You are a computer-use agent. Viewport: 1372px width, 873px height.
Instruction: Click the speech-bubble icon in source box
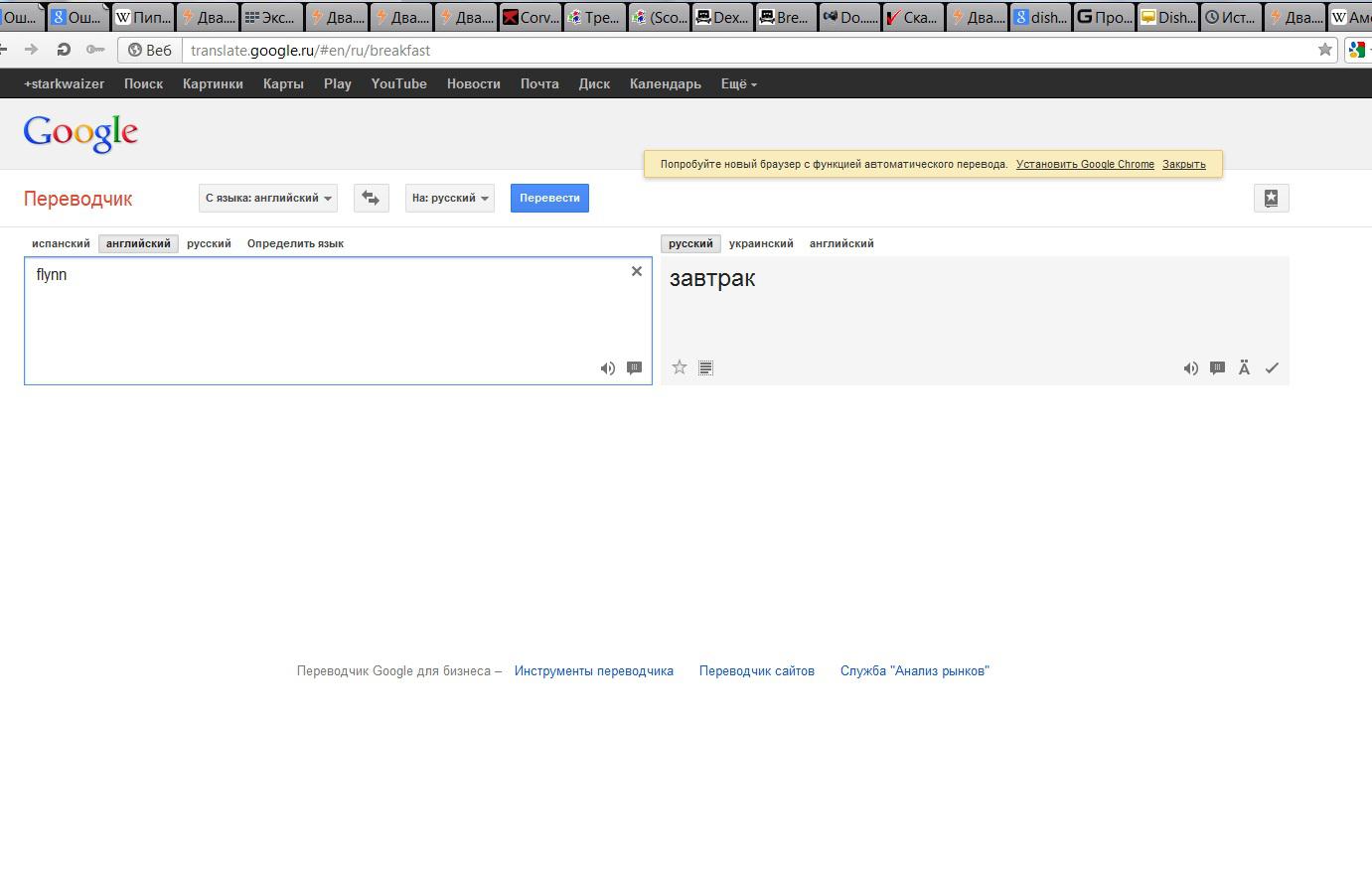point(634,368)
